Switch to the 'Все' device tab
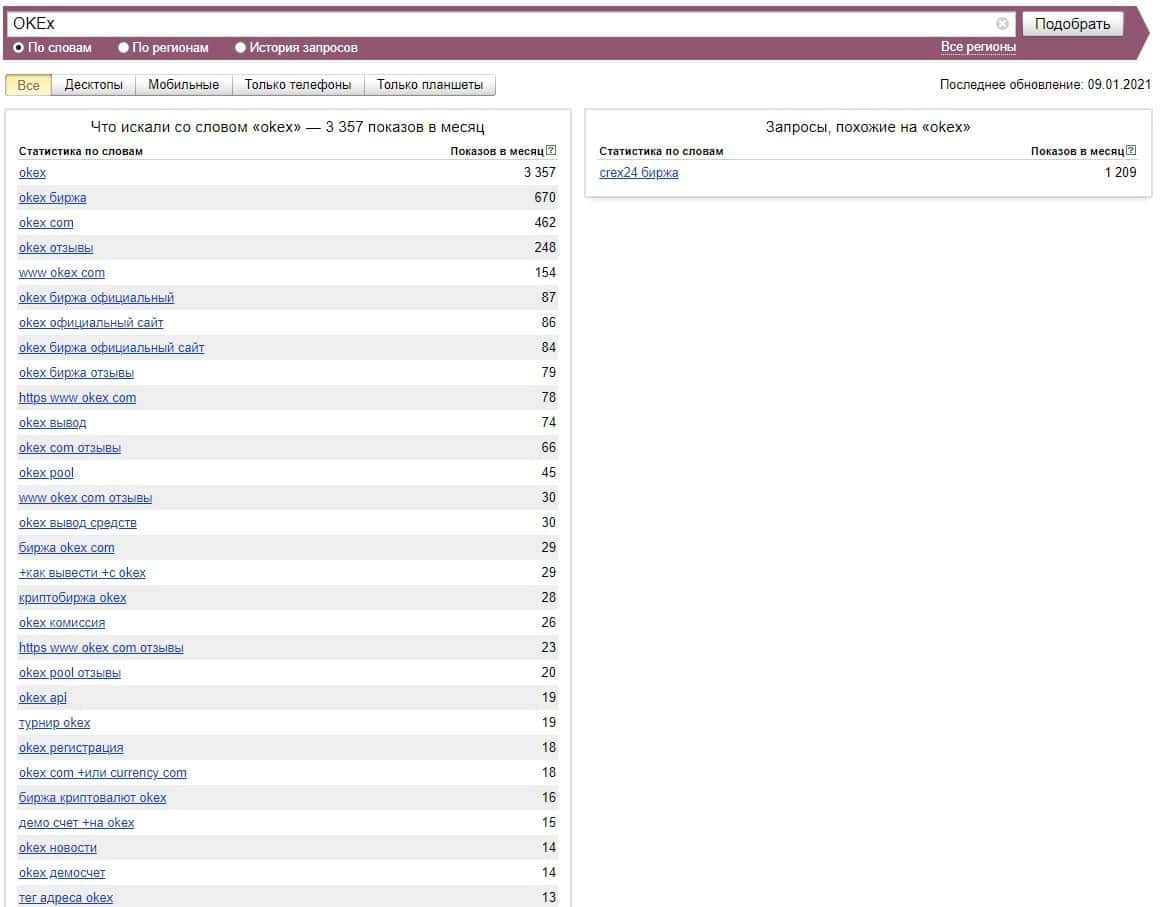The height and width of the screenshot is (907, 1166). (29, 85)
